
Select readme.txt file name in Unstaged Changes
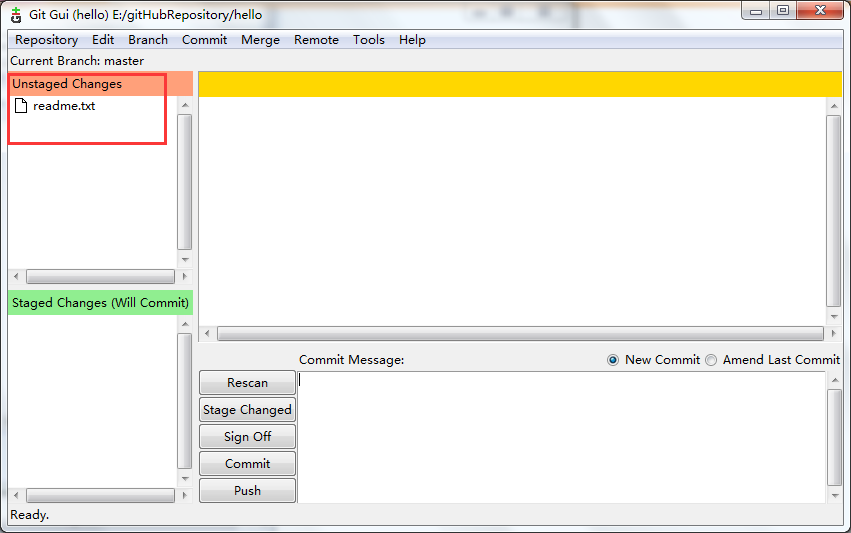click(x=64, y=106)
